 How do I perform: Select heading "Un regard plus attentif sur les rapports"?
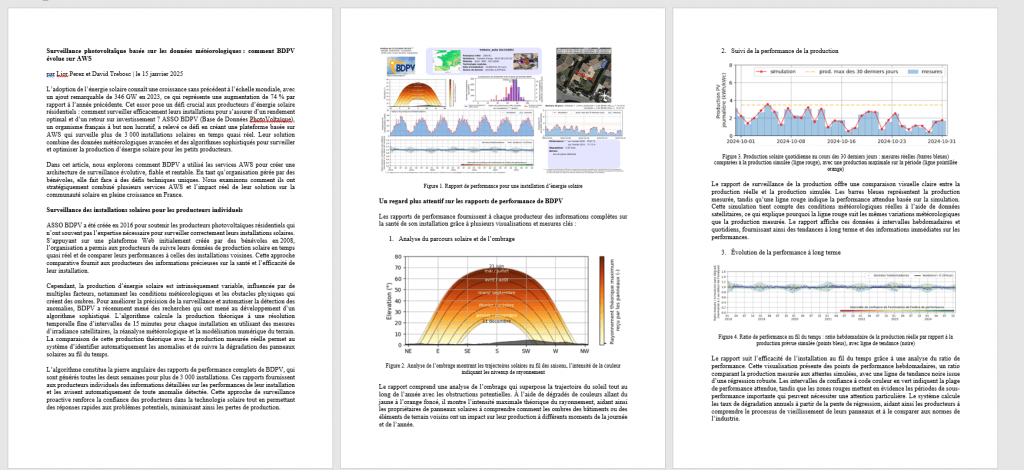tap(471, 200)
